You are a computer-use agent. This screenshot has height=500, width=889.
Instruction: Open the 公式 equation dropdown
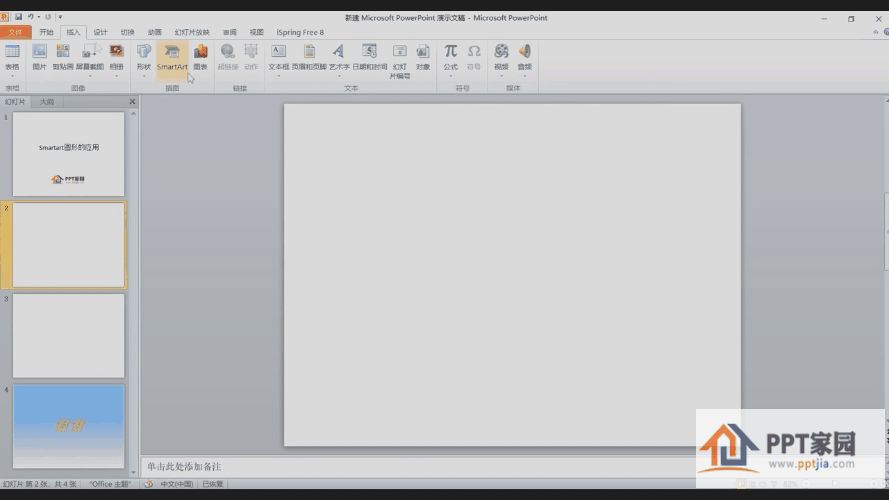click(451, 75)
